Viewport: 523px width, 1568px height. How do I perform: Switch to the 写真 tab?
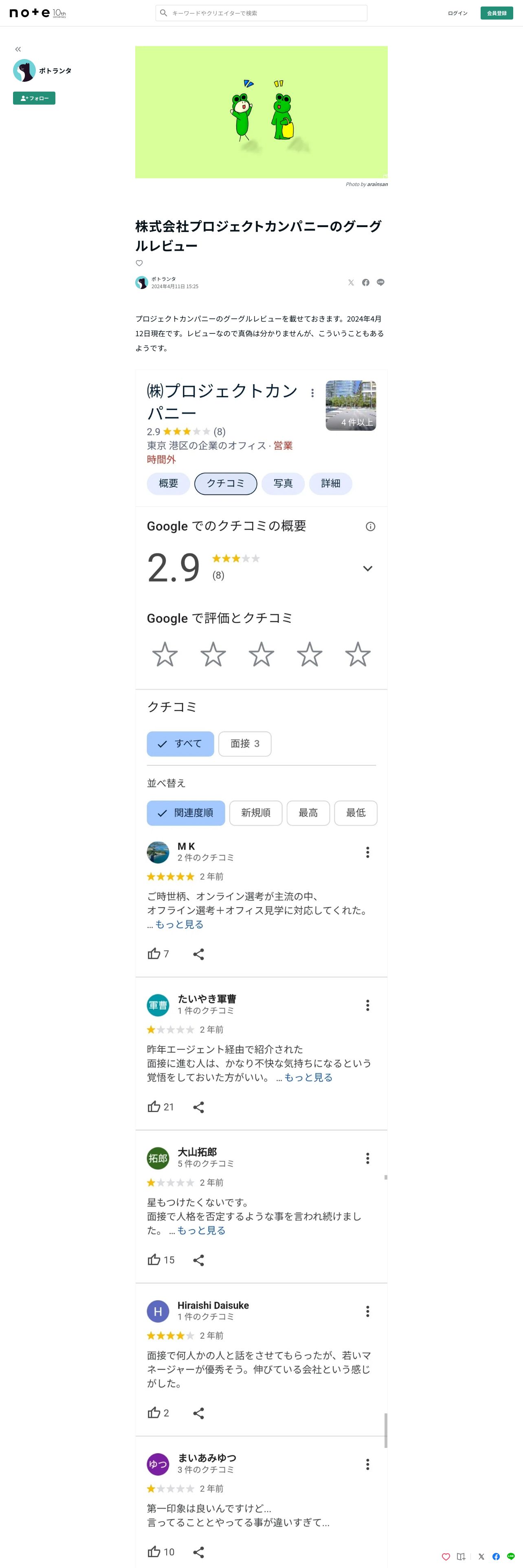click(x=283, y=483)
